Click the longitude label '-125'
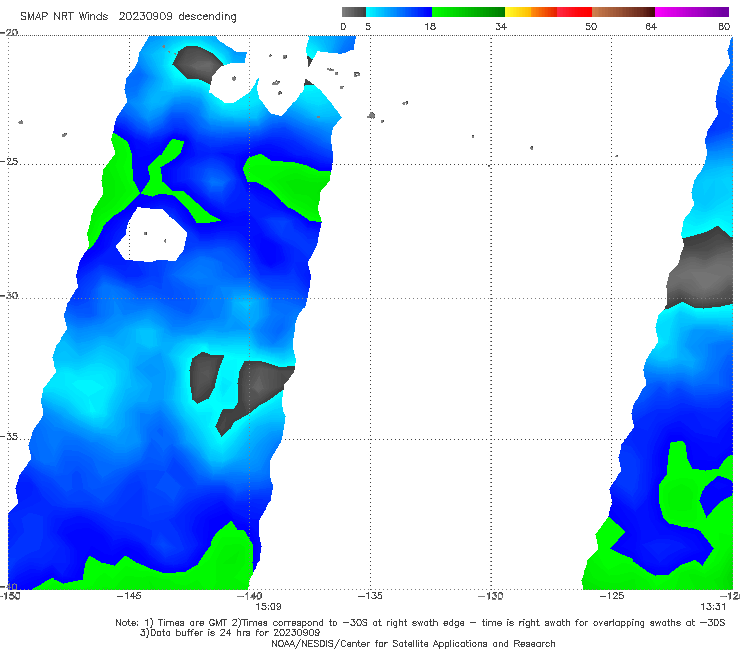Viewport: 740px width, 650px height. 612,596
